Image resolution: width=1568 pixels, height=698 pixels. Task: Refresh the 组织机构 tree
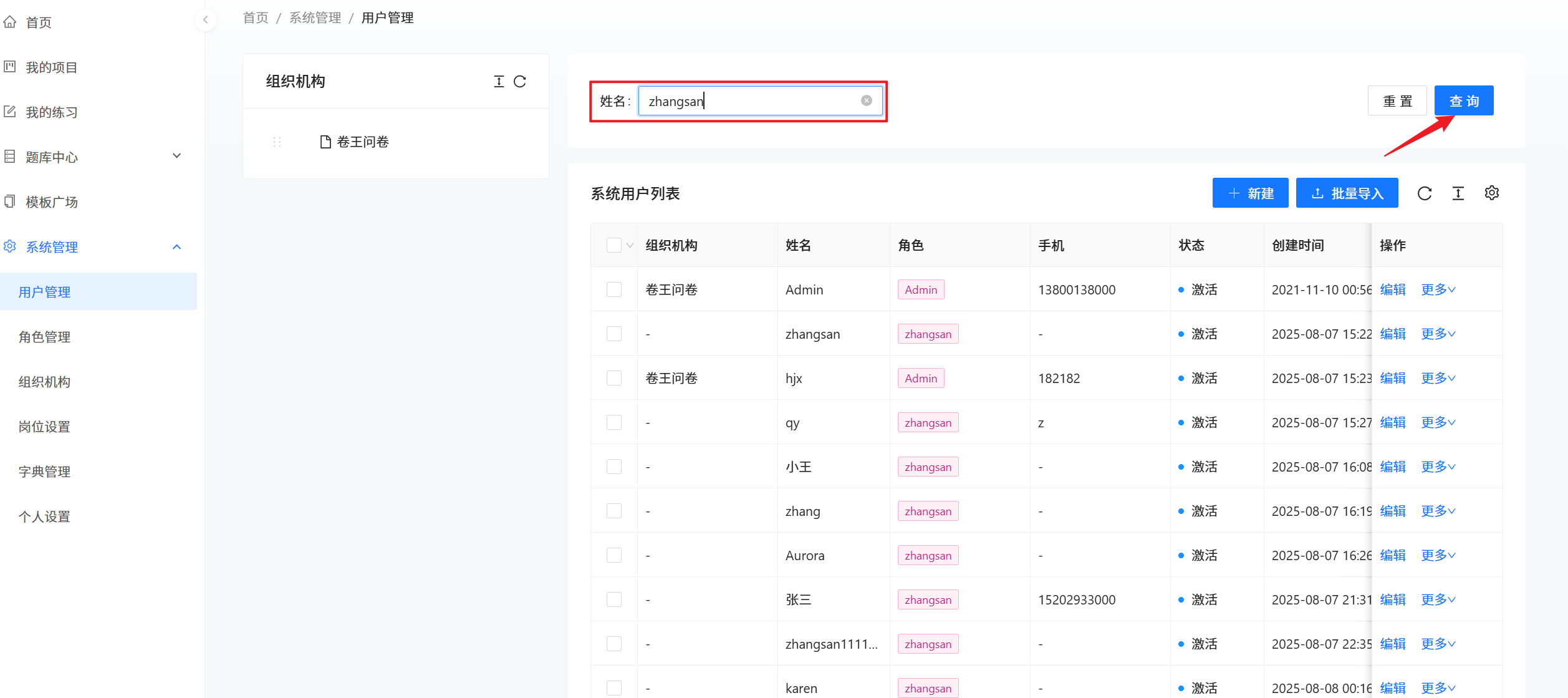coord(520,82)
